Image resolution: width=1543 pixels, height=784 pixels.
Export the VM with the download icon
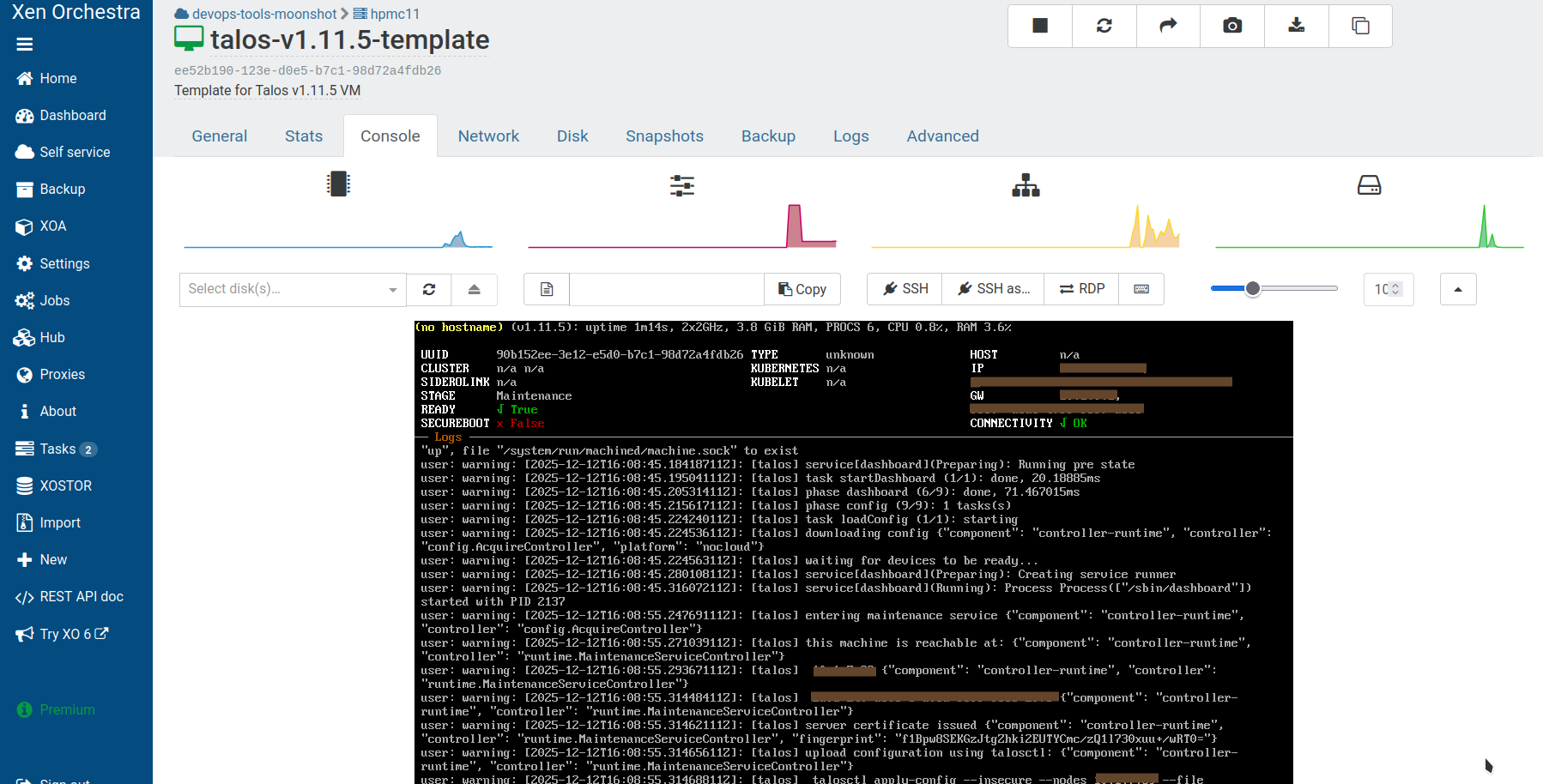(1296, 26)
